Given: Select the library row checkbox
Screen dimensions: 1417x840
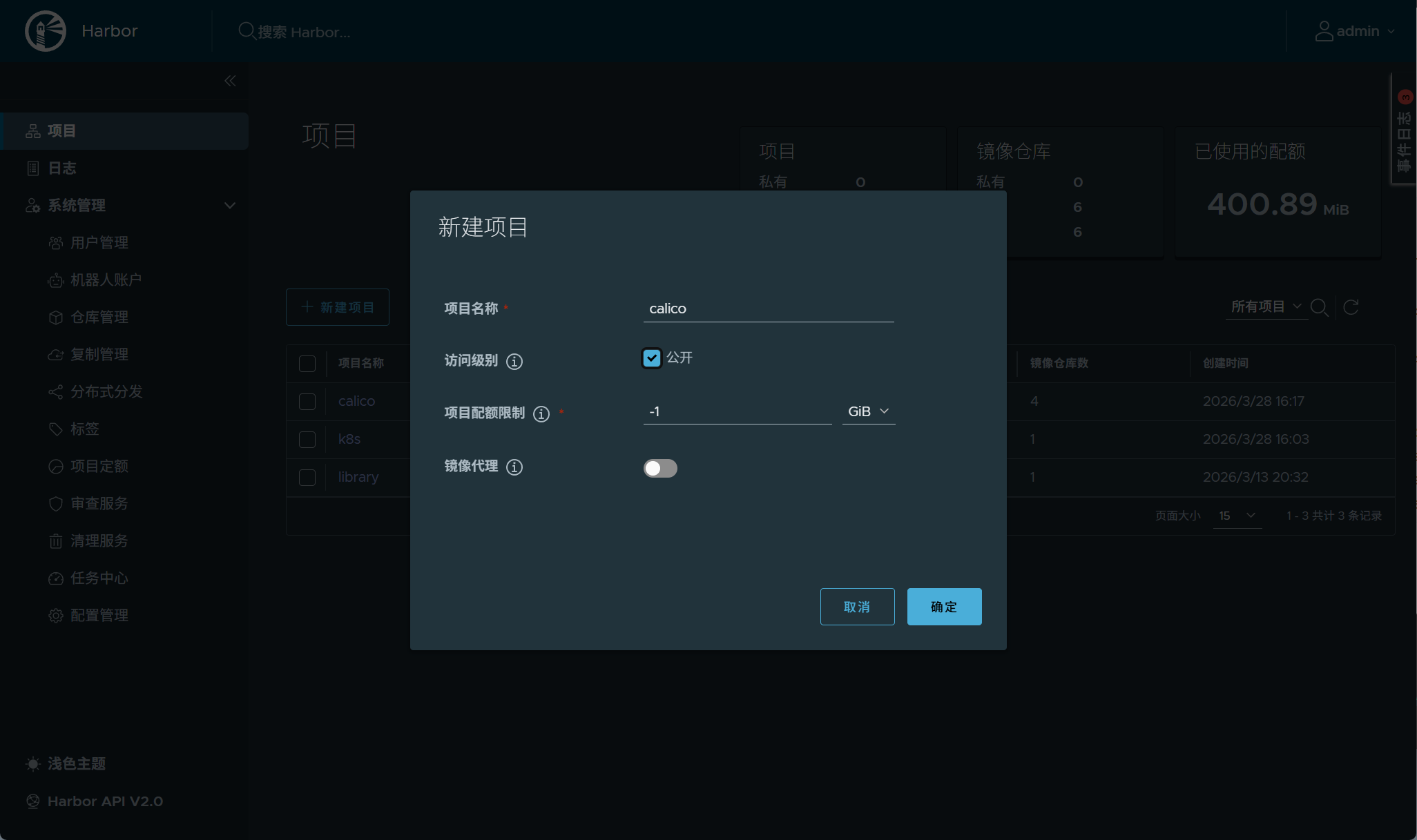Looking at the screenshot, I should click(307, 478).
